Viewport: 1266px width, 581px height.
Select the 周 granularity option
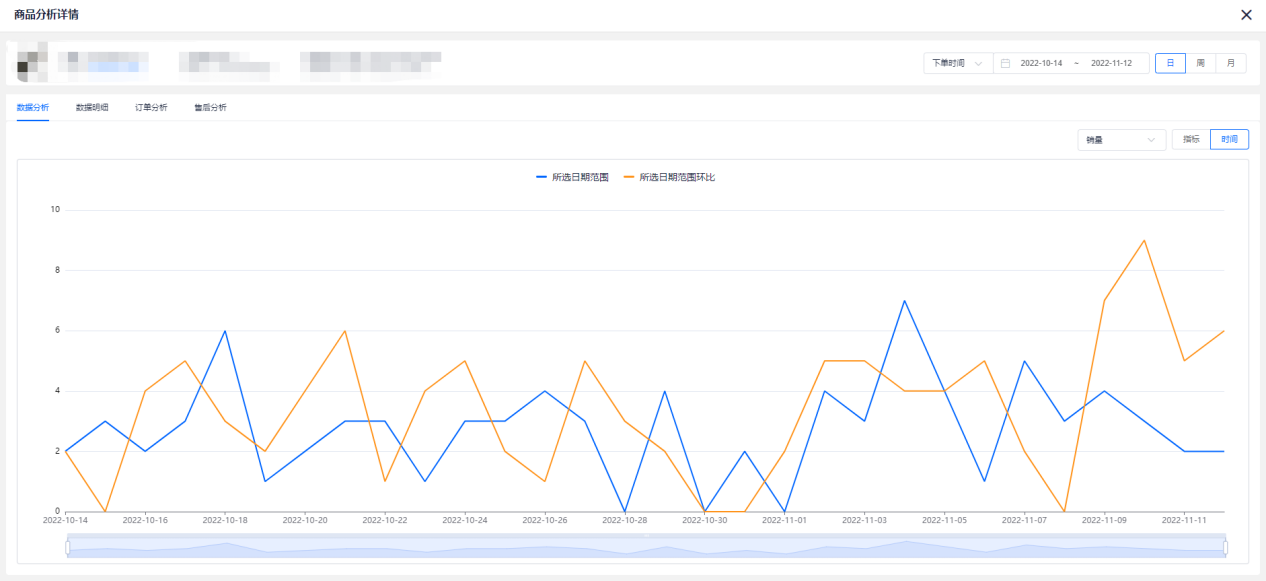click(1200, 63)
